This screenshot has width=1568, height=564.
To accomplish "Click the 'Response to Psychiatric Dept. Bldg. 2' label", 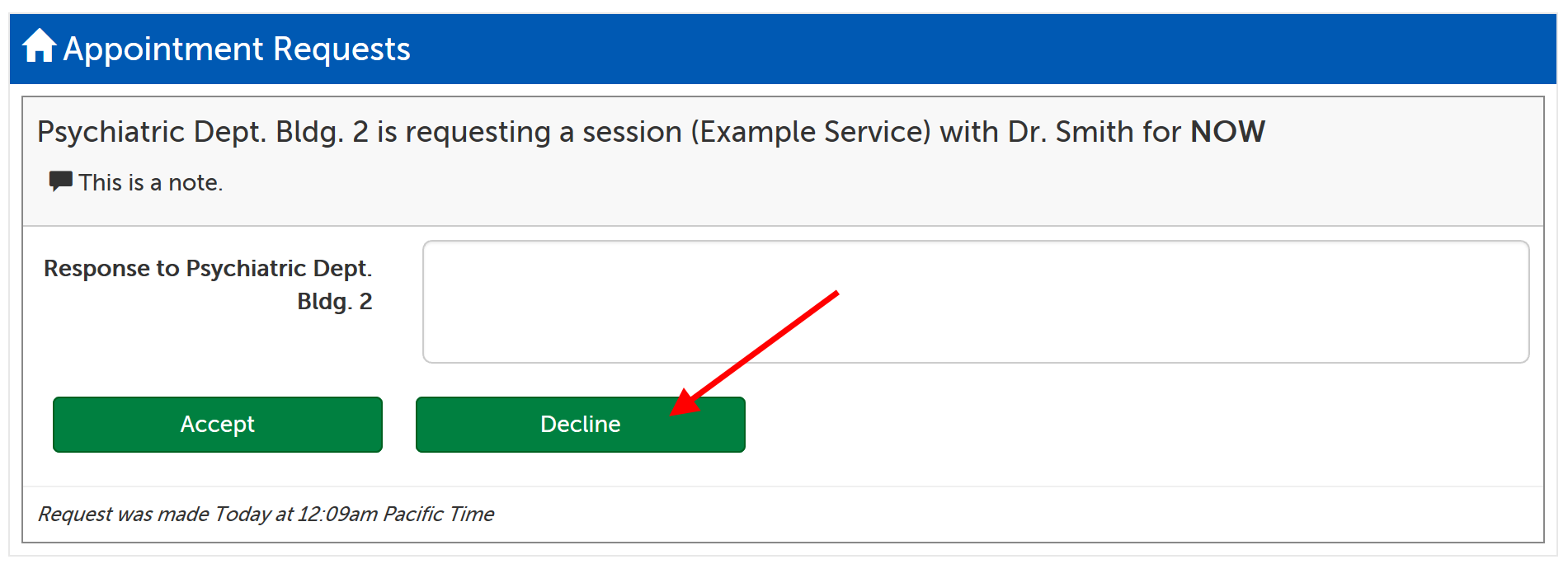I will click(x=209, y=284).
